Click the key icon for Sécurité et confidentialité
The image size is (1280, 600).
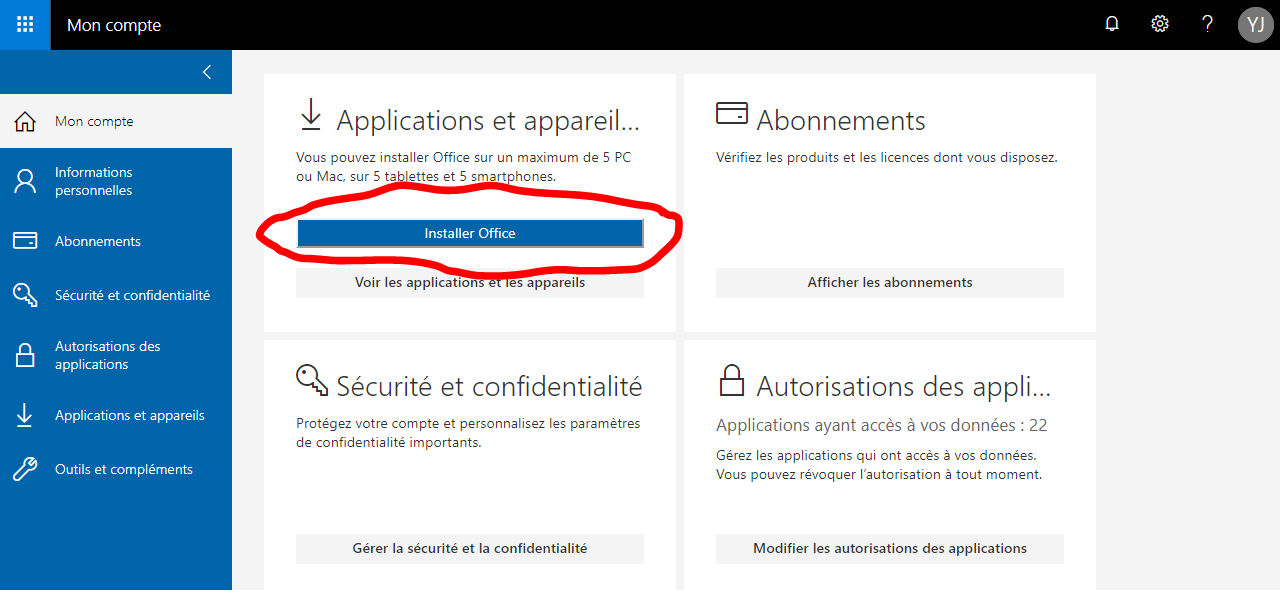tap(25, 295)
